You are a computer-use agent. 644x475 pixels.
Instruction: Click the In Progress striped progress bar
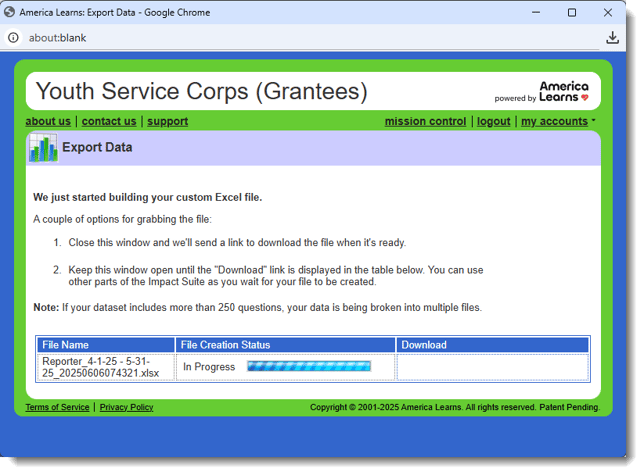point(308,367)
